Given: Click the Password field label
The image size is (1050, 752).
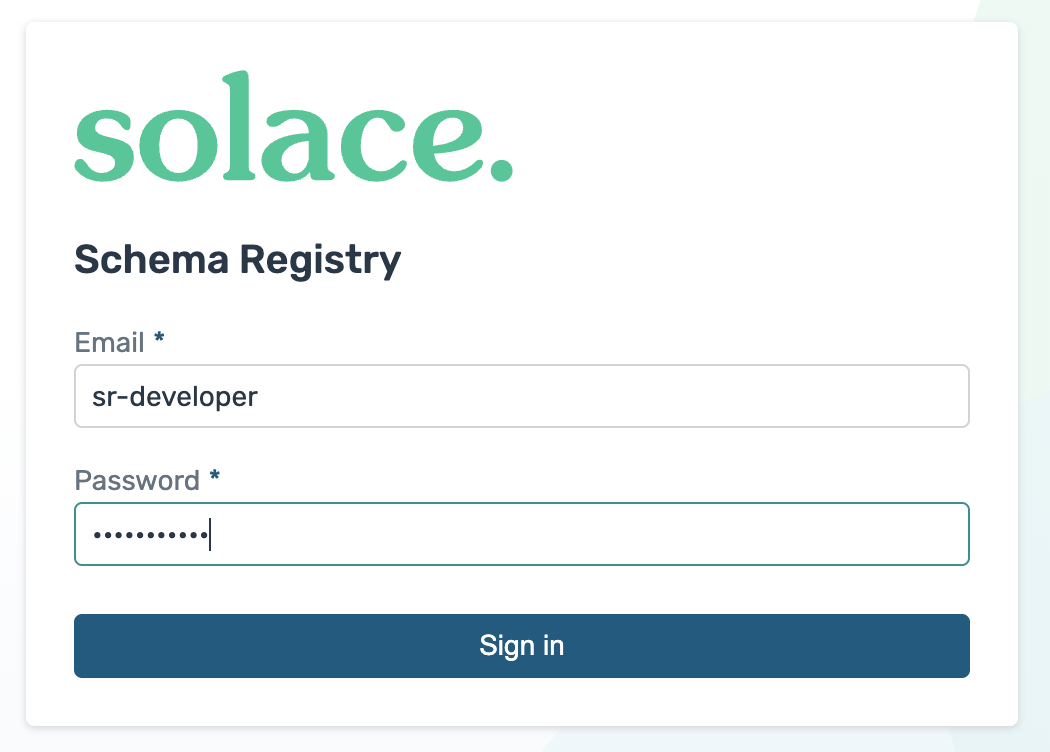Looking at the screenshot, I should coord(137,480).
